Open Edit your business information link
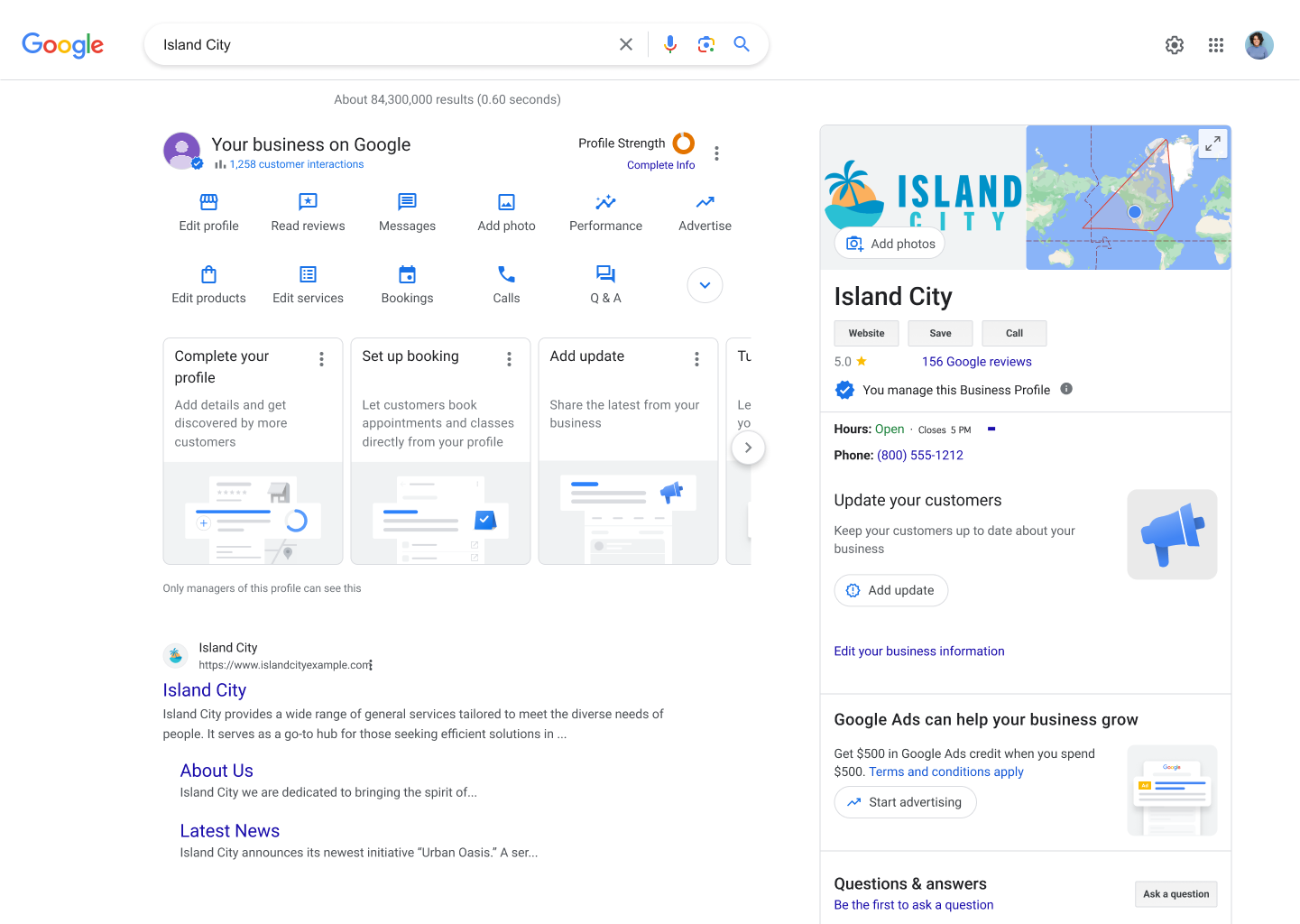The height and width of the screenshot is (924, 1300). click(x=918, y=651)
